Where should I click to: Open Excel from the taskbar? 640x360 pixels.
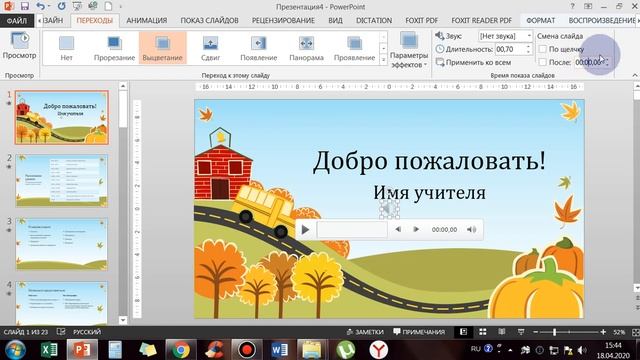[x=49, y=350]
